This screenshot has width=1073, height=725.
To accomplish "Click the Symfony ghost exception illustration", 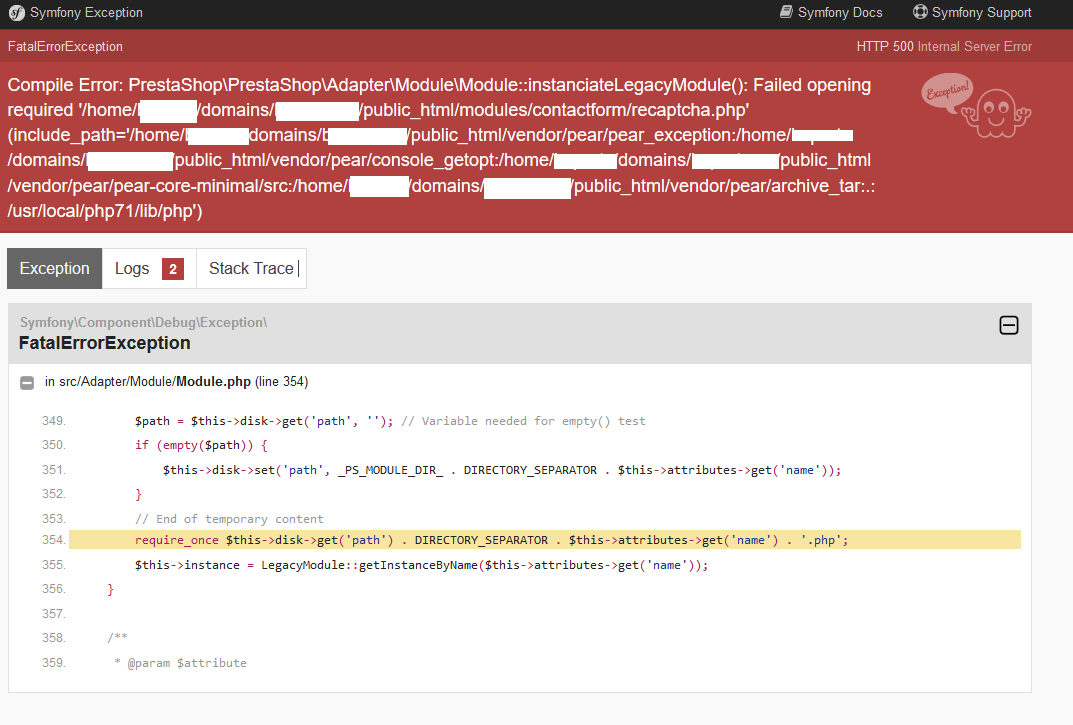I will (977, 106).
